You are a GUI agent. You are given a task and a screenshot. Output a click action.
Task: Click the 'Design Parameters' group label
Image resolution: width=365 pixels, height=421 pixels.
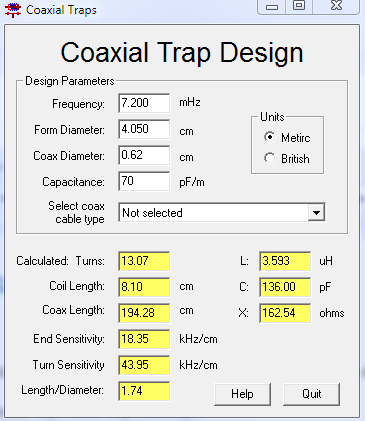70,81
